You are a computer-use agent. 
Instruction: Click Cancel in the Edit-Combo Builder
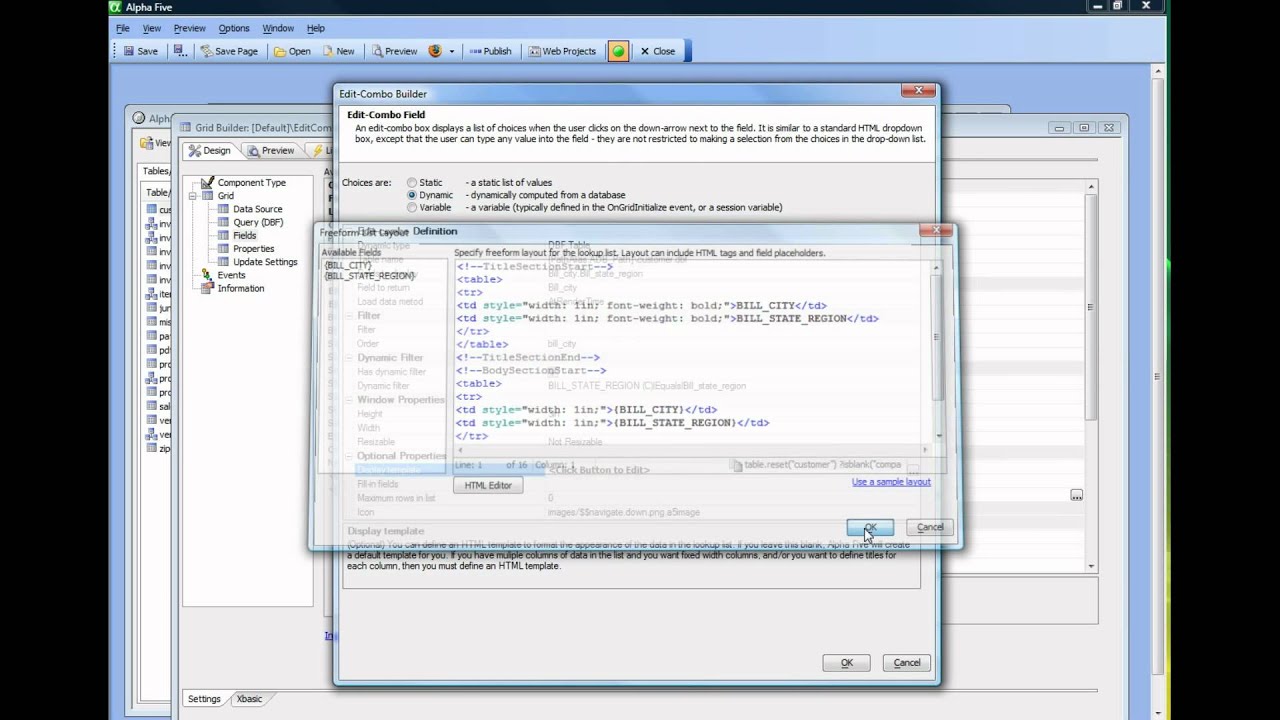907,663
